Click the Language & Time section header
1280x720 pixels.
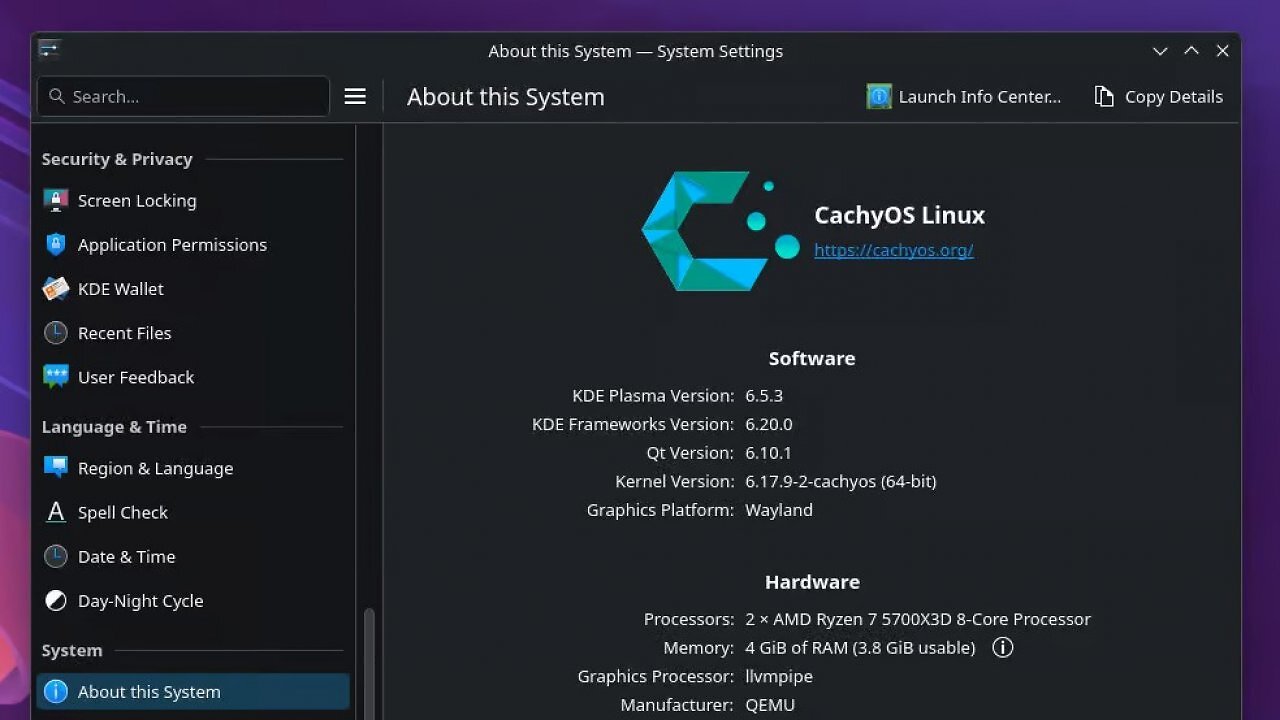click(x=114, y=427)
